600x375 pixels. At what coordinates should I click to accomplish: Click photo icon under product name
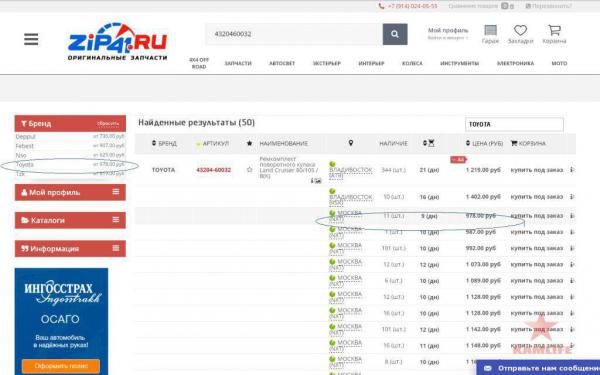coord(318,181)
